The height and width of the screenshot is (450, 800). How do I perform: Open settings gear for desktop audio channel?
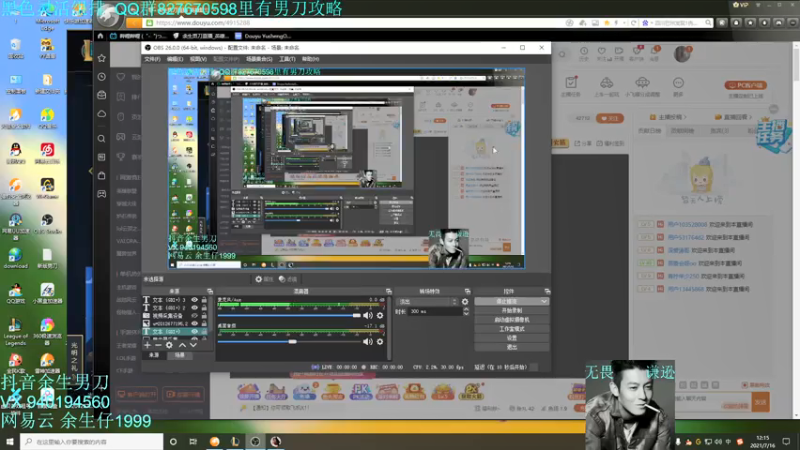click(380, 341)
